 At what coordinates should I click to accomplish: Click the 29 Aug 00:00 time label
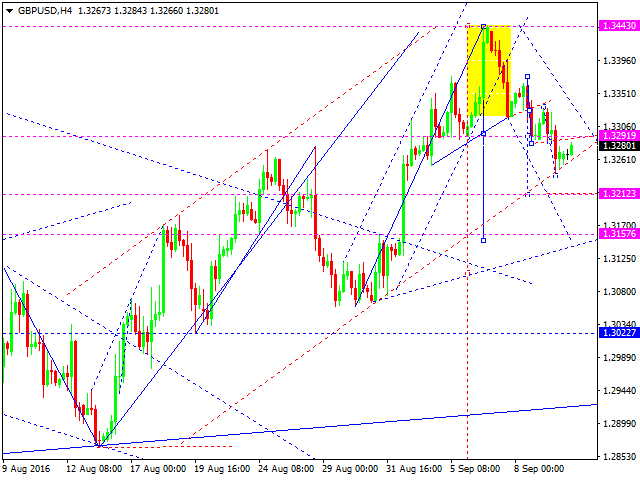point(350,469)
